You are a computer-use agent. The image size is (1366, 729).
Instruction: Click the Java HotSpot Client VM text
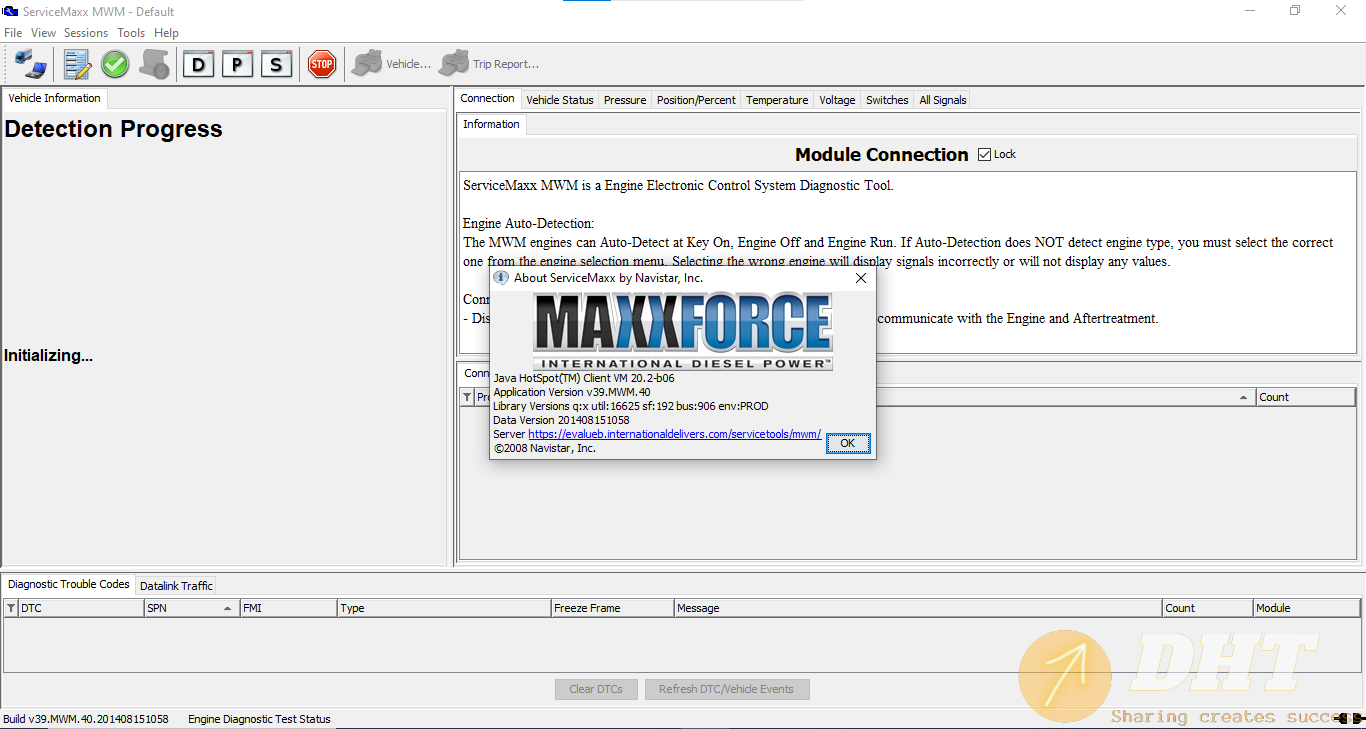[584, 378]
